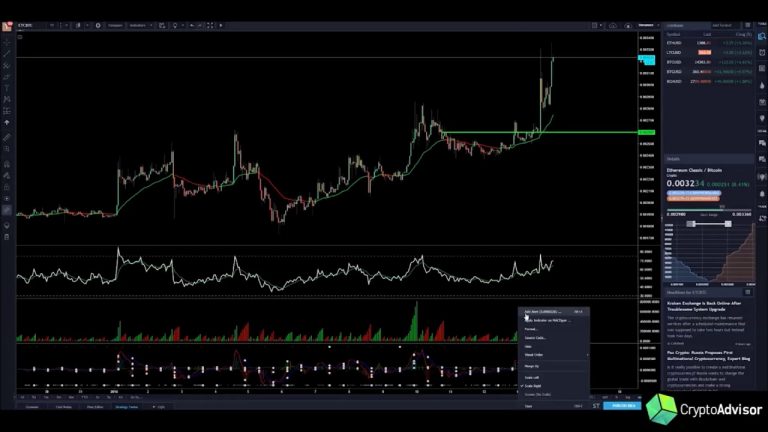Image resolution: width=768 pixels, height=432 pixels.
Task: Open hotlist flame icon in right sidebar
Action: pyautogui.click(x=762, y=85)
